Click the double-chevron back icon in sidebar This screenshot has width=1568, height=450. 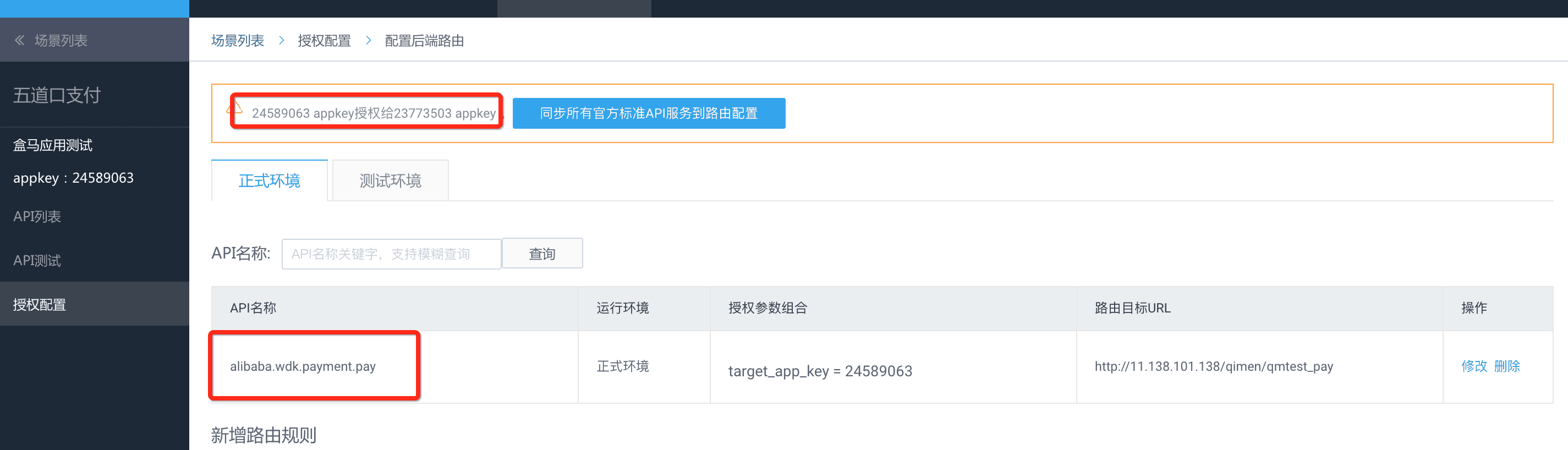click(x=19, y=40)
